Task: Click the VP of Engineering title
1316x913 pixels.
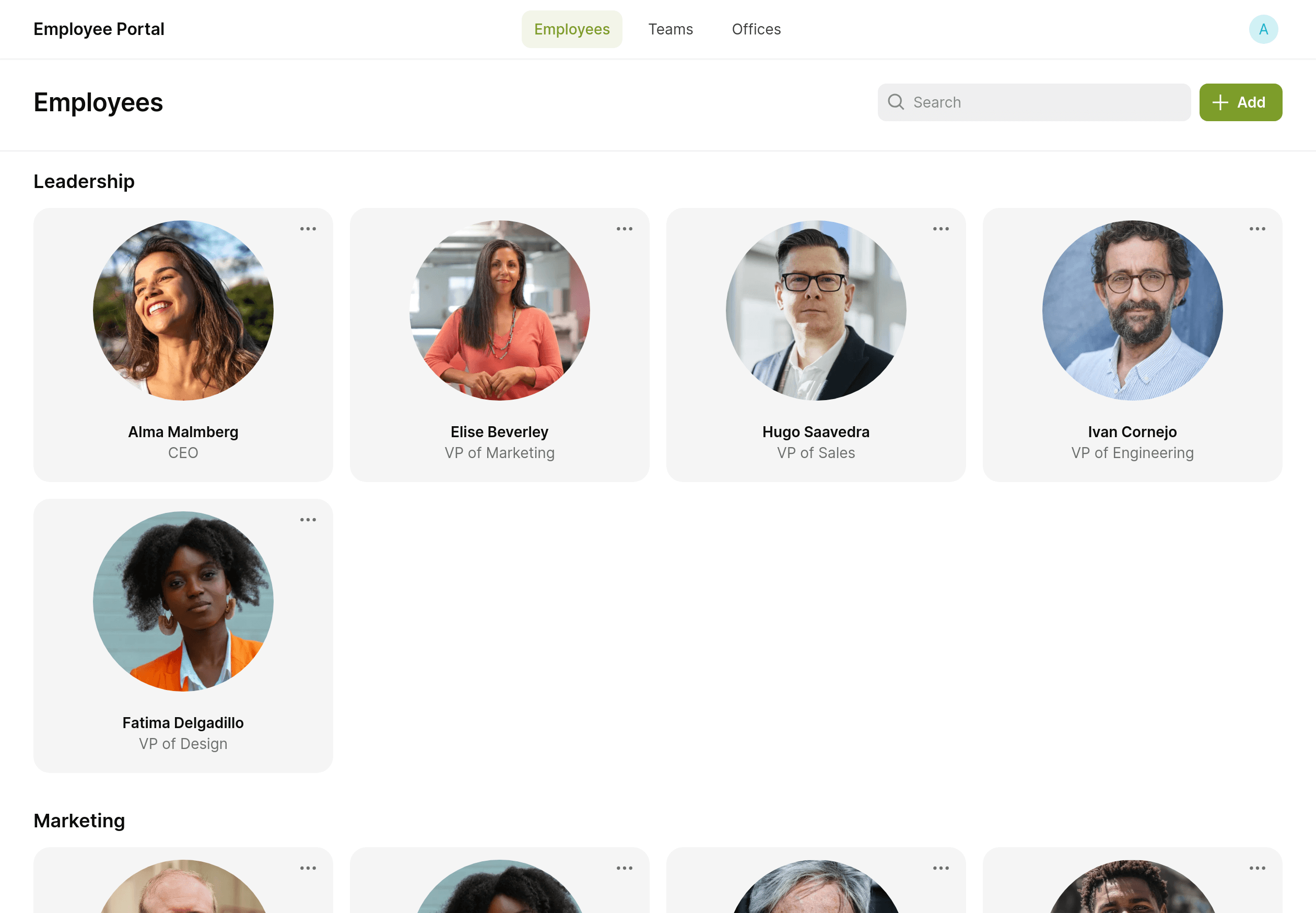Action: (1132, 452)
